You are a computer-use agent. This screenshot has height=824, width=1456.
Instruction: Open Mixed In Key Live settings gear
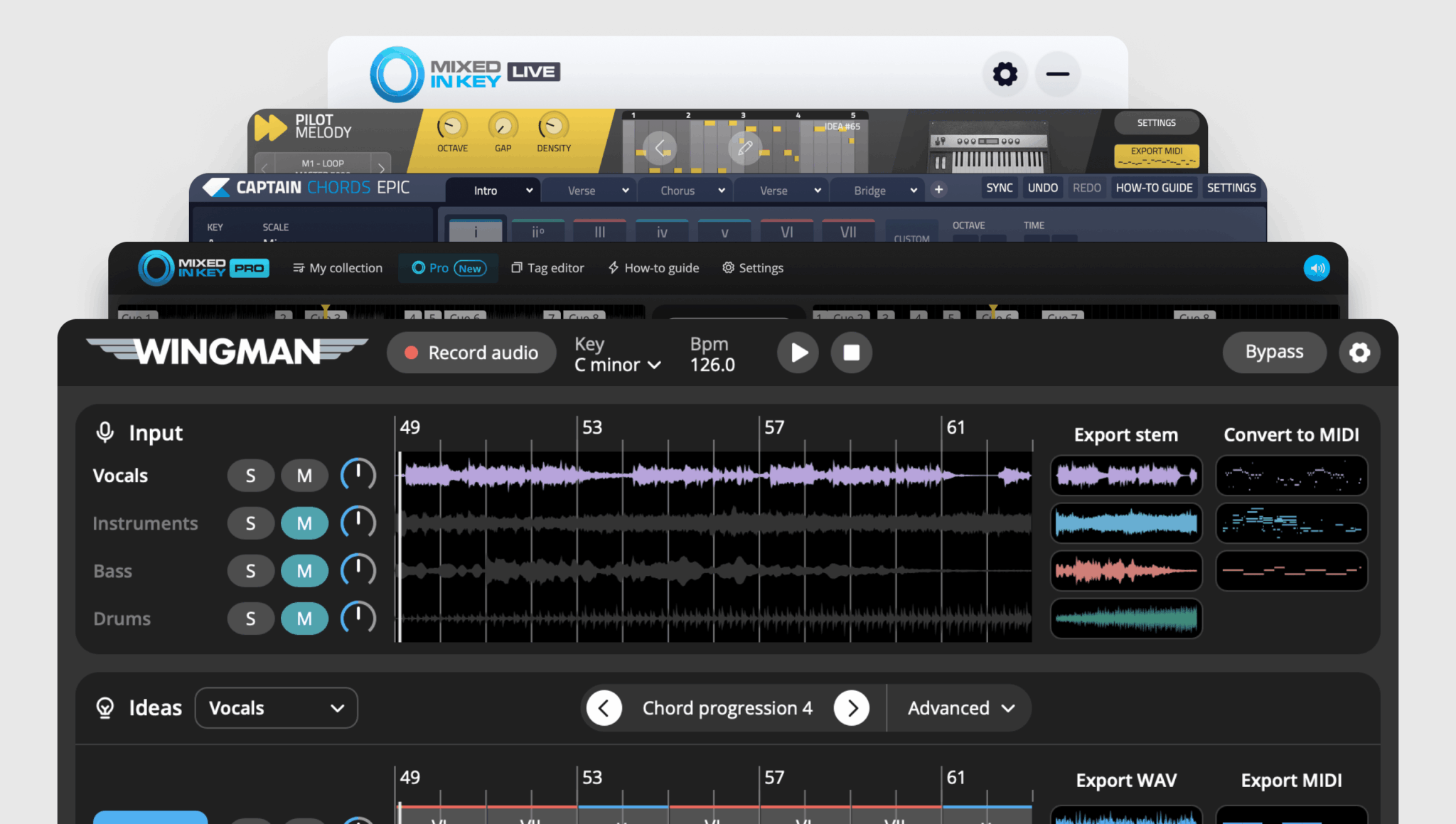point(1005,74)
